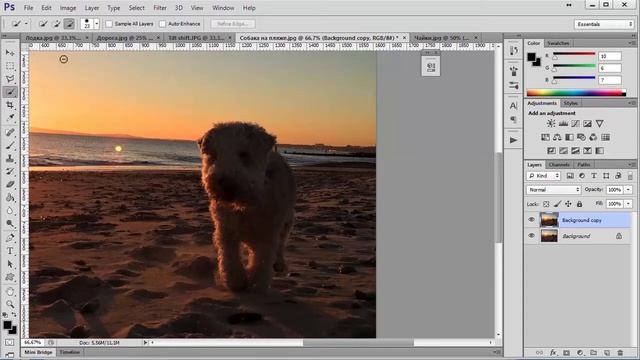
Task: Toggle the layer filter switch
Action: [630, 176]
